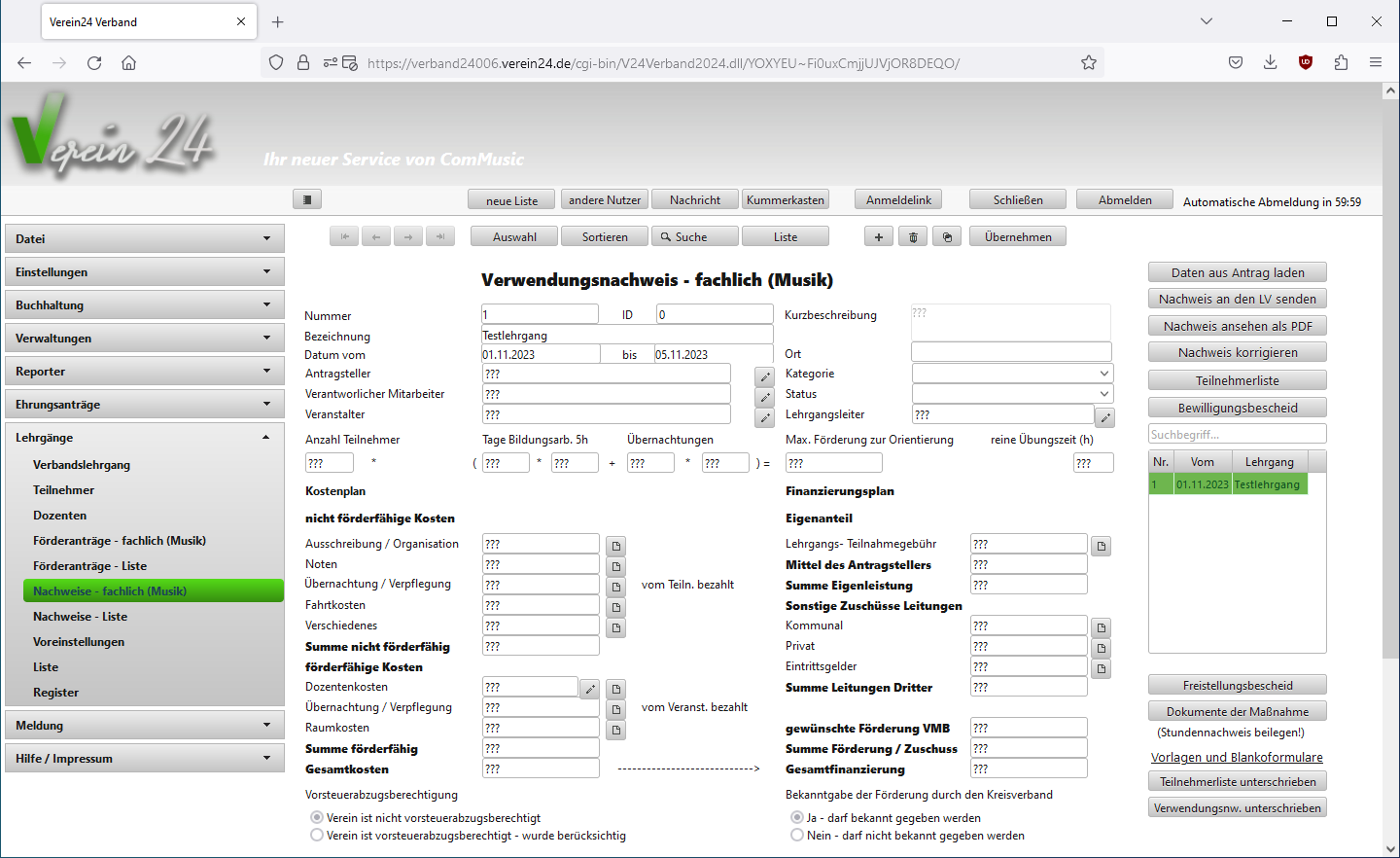Expand the Verwaltungen menu section
This screenshot has width=1400, height=858.
[145, 338]
